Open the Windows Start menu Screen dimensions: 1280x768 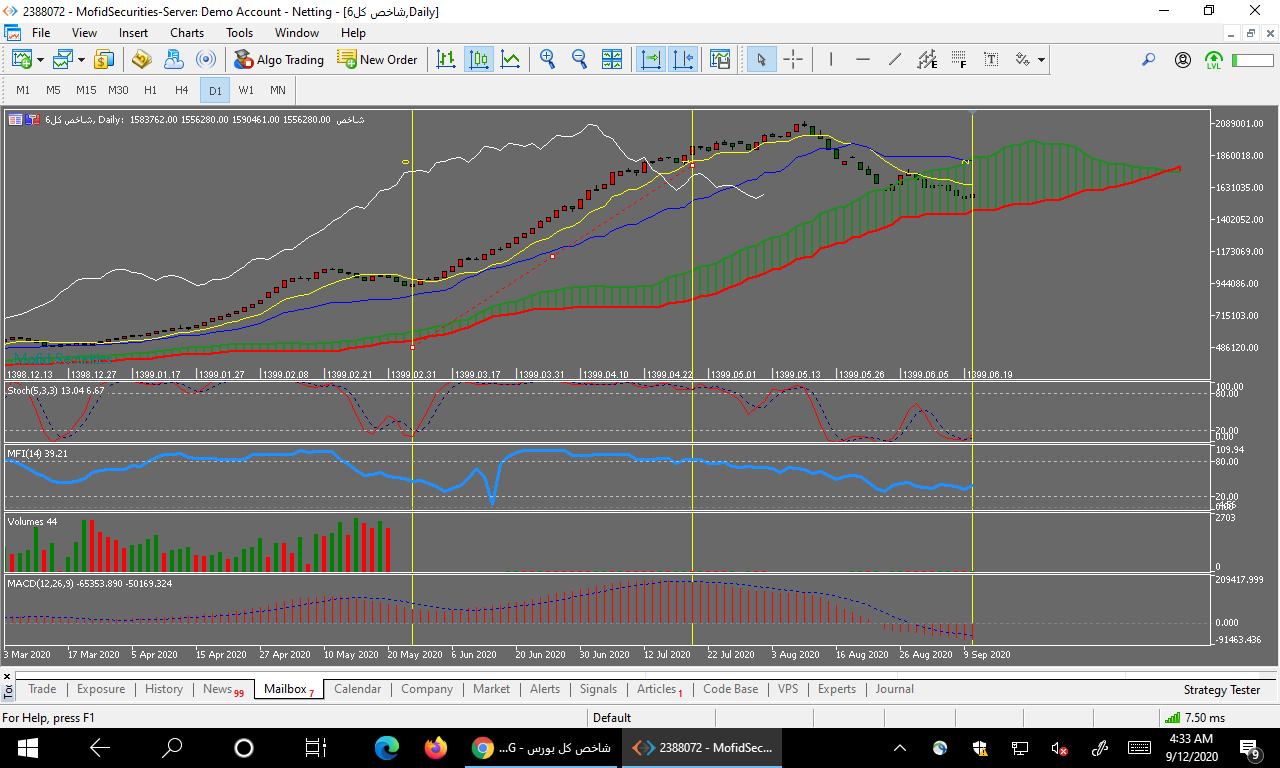point(26,747)
